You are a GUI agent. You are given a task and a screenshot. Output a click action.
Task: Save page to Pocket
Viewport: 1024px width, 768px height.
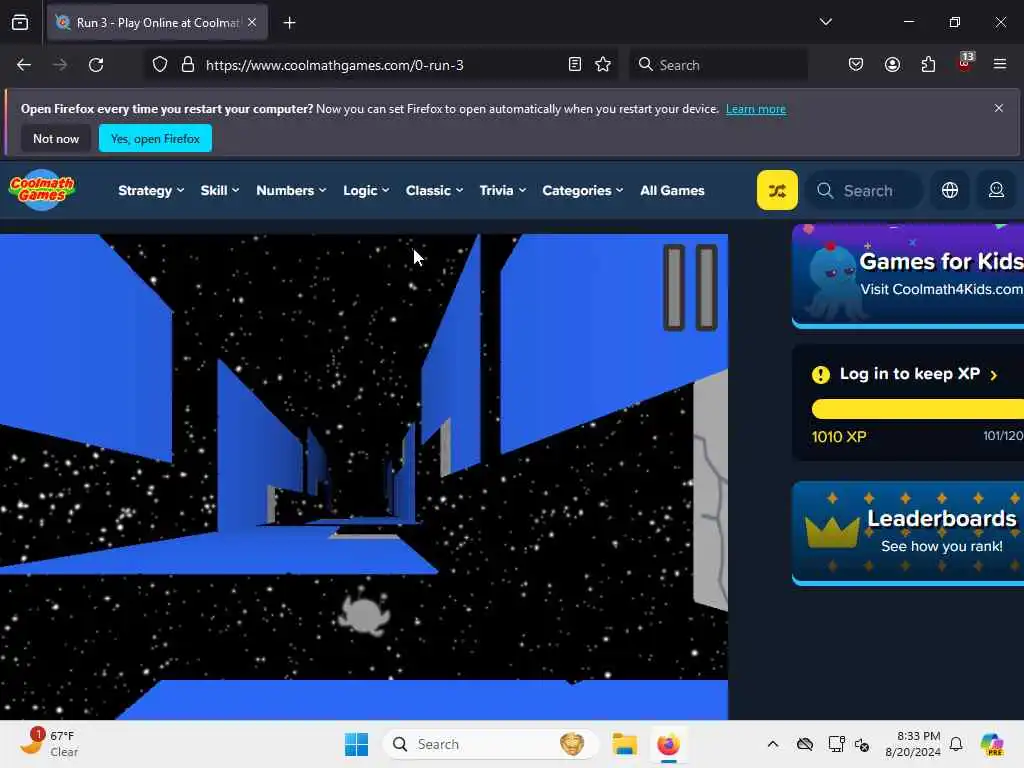tap(856, 65)
